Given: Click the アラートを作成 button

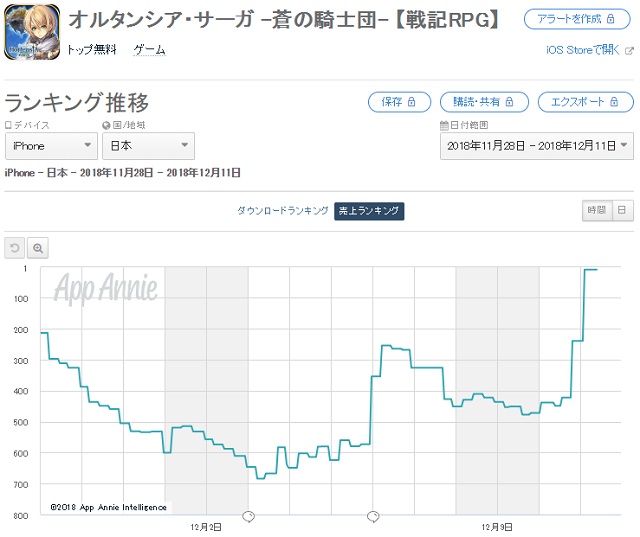Looking at the screenshot, I should coord(577,19).
